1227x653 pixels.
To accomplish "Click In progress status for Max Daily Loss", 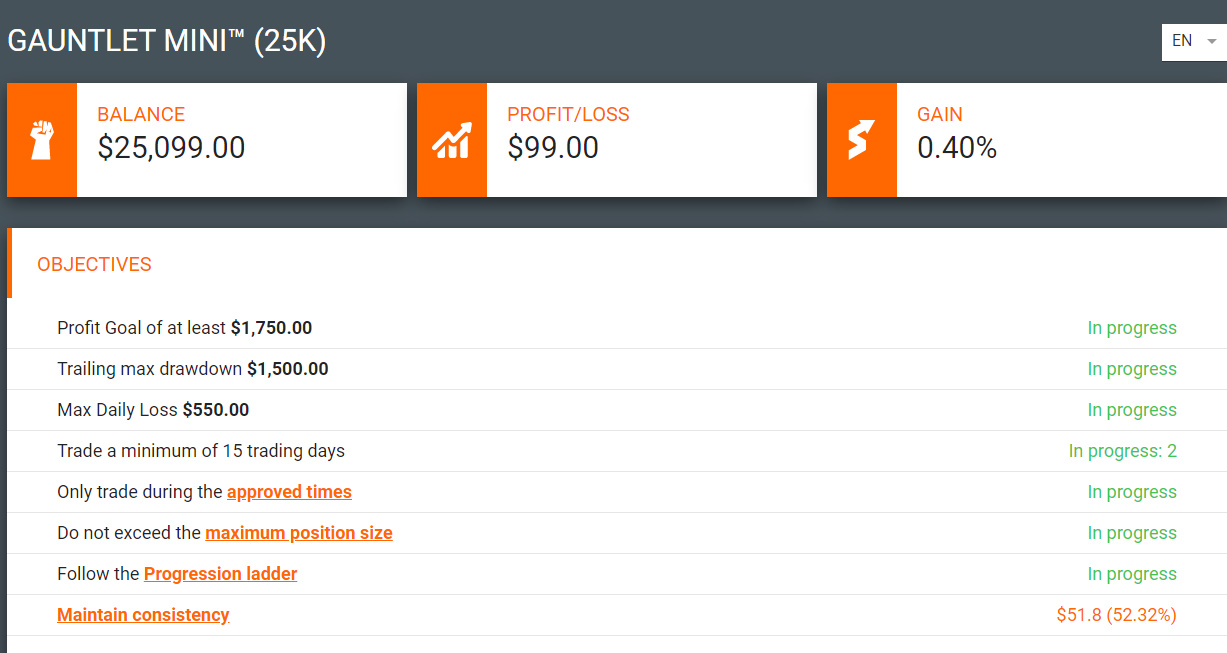I will click(x=1132, y=410).
